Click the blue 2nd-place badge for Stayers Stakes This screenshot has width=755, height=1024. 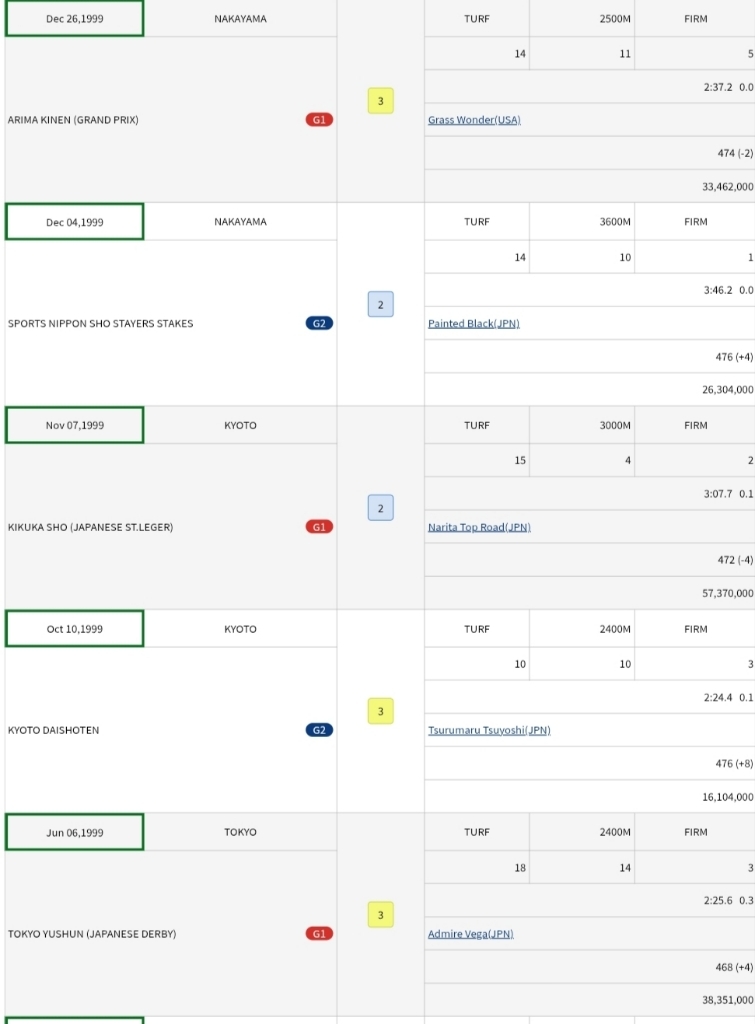click(x=380, y=304)
